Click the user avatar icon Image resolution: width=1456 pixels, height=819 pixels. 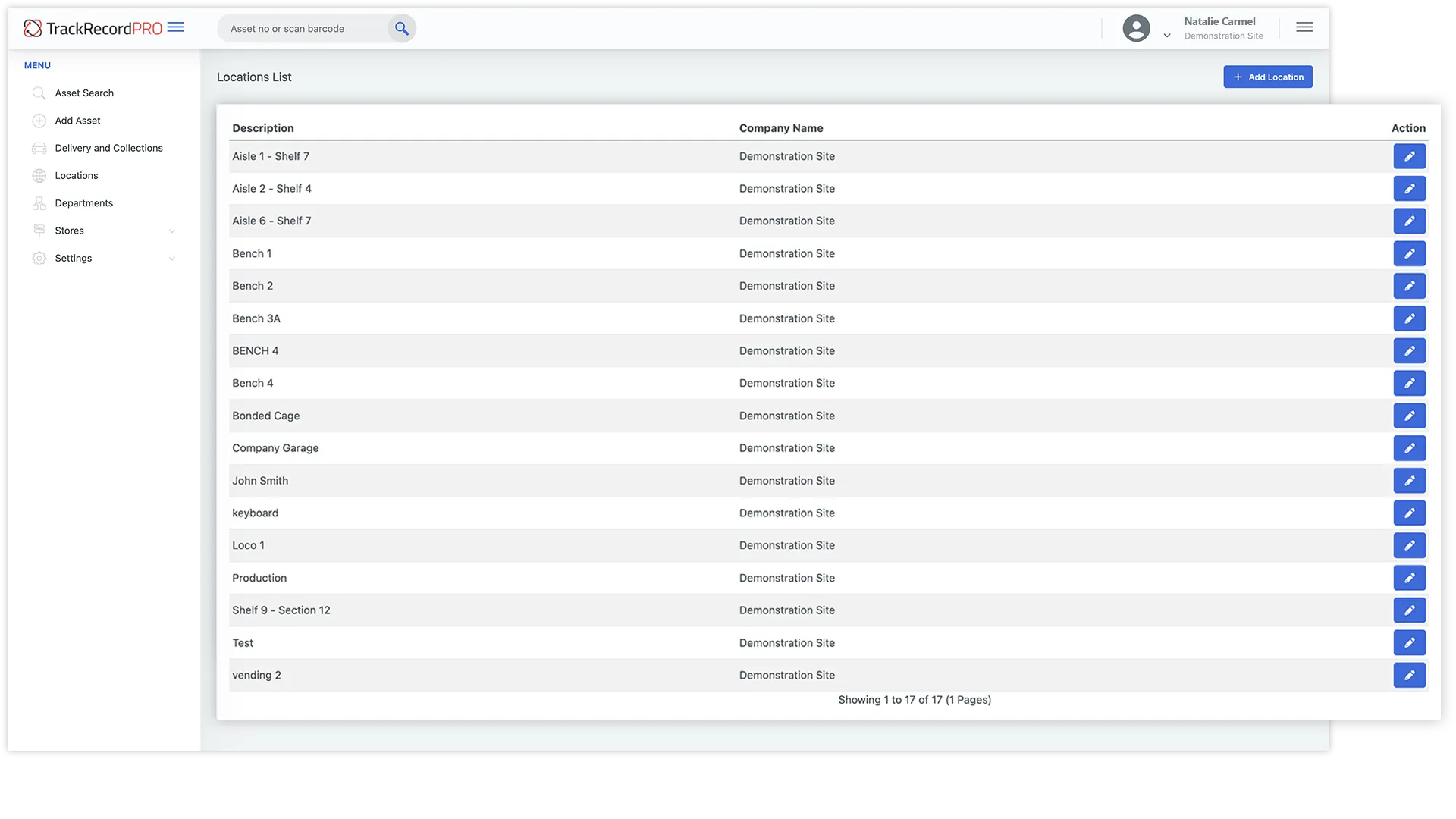[1136, 29]
